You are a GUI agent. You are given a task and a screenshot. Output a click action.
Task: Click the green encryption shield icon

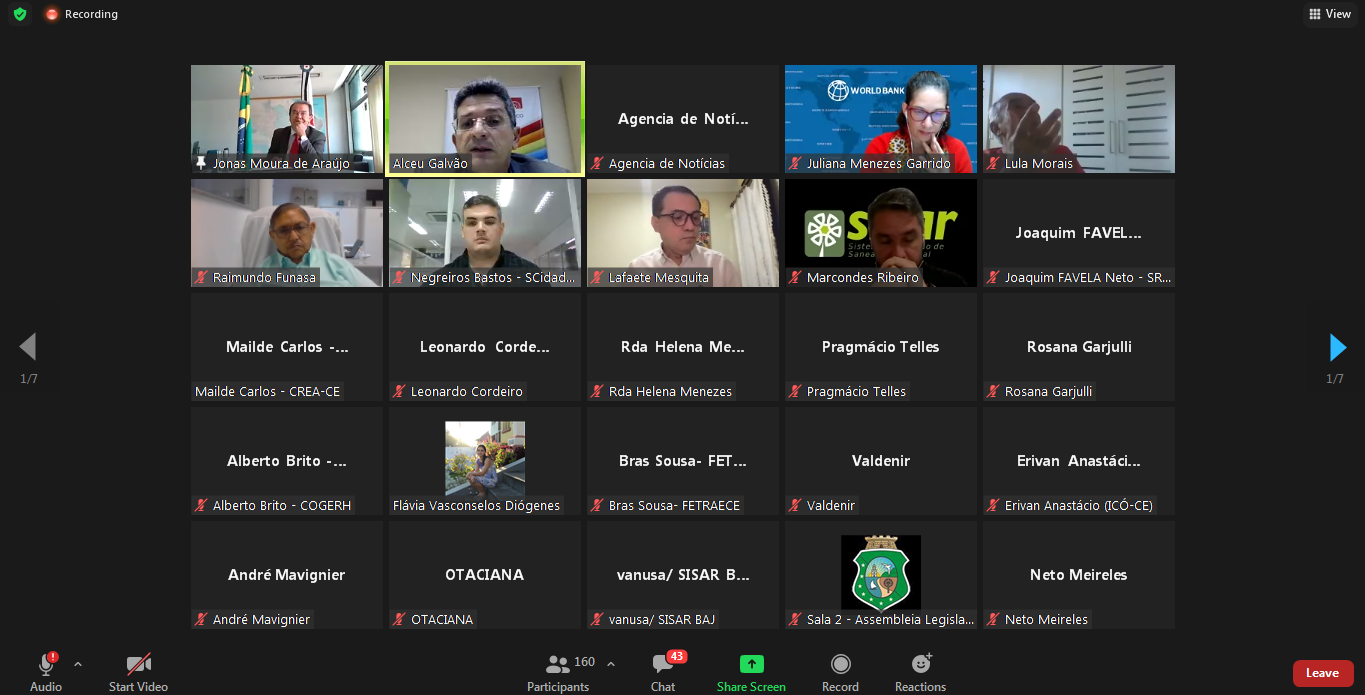click(20, 14)
